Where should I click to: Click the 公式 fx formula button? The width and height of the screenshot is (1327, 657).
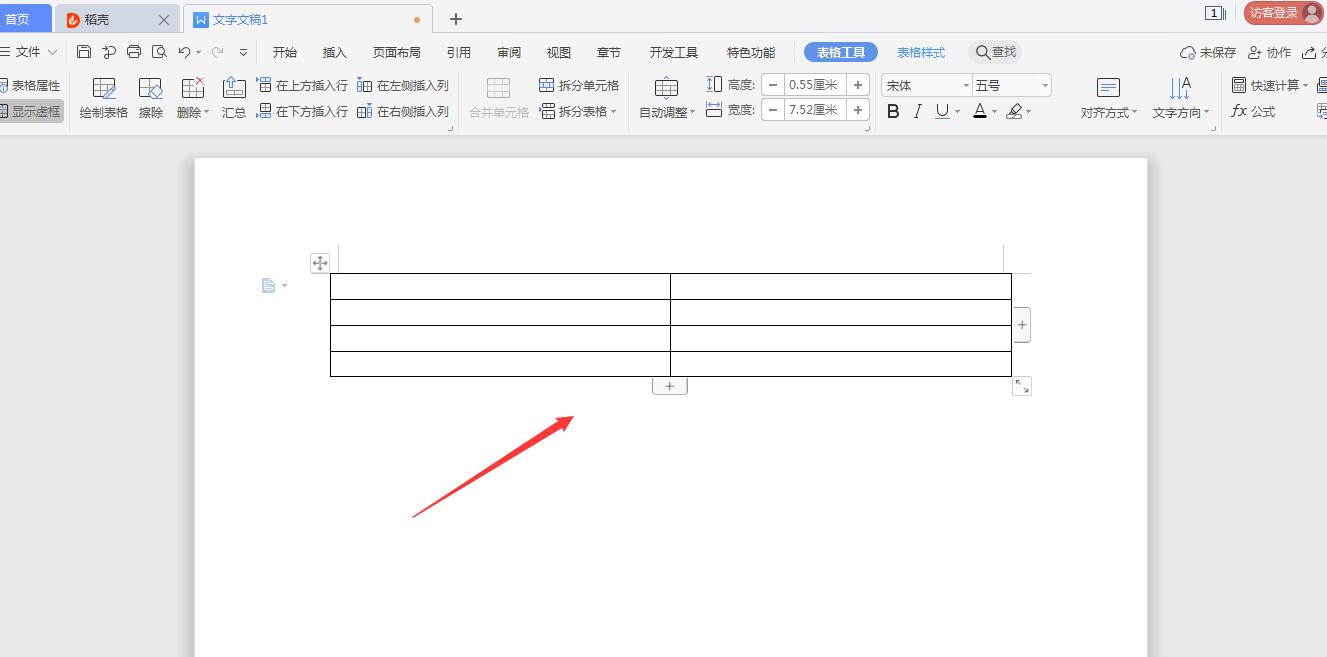[x=1253, y=111]
